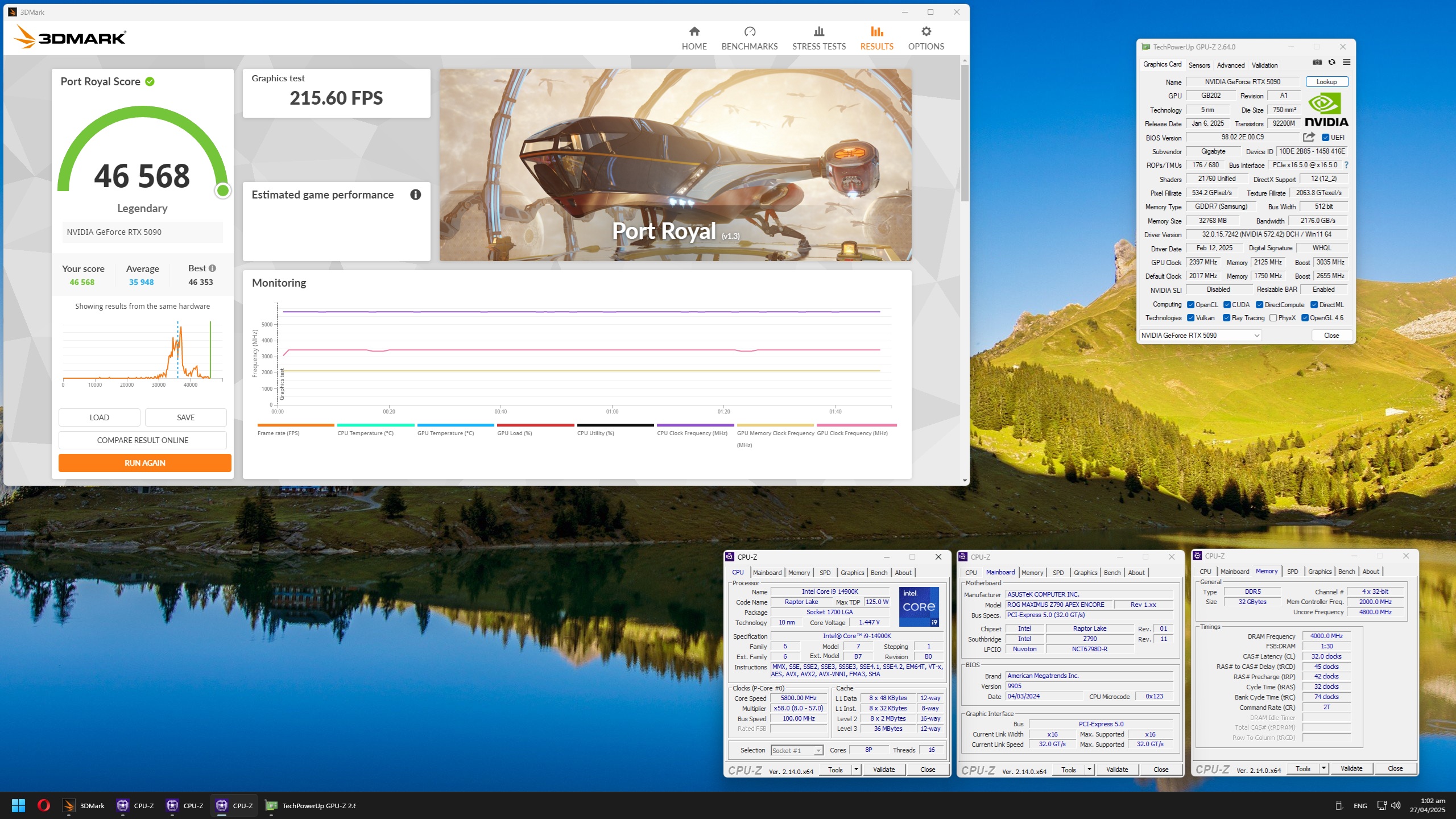This screenshot has height=819, width=1456.
Task: Open the RESULTS section in 3DMark
Action: tap(876, 38)
